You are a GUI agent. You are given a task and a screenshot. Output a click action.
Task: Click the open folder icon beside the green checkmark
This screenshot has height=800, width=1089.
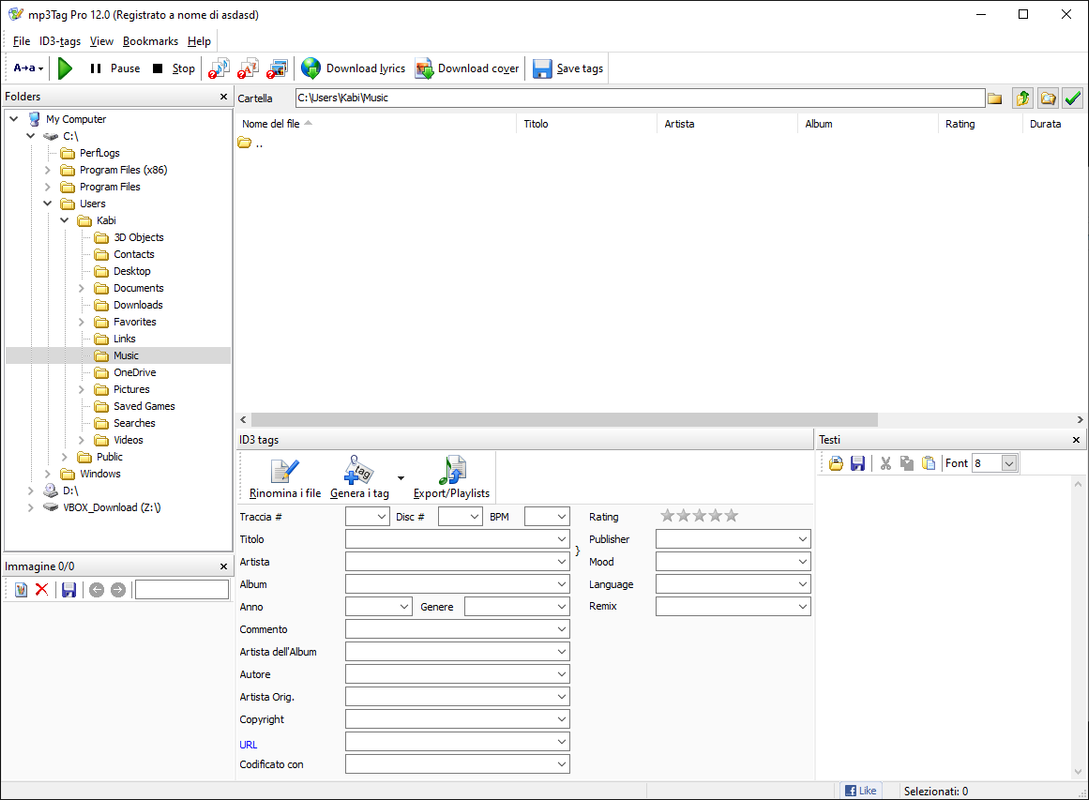(1048, 98)
